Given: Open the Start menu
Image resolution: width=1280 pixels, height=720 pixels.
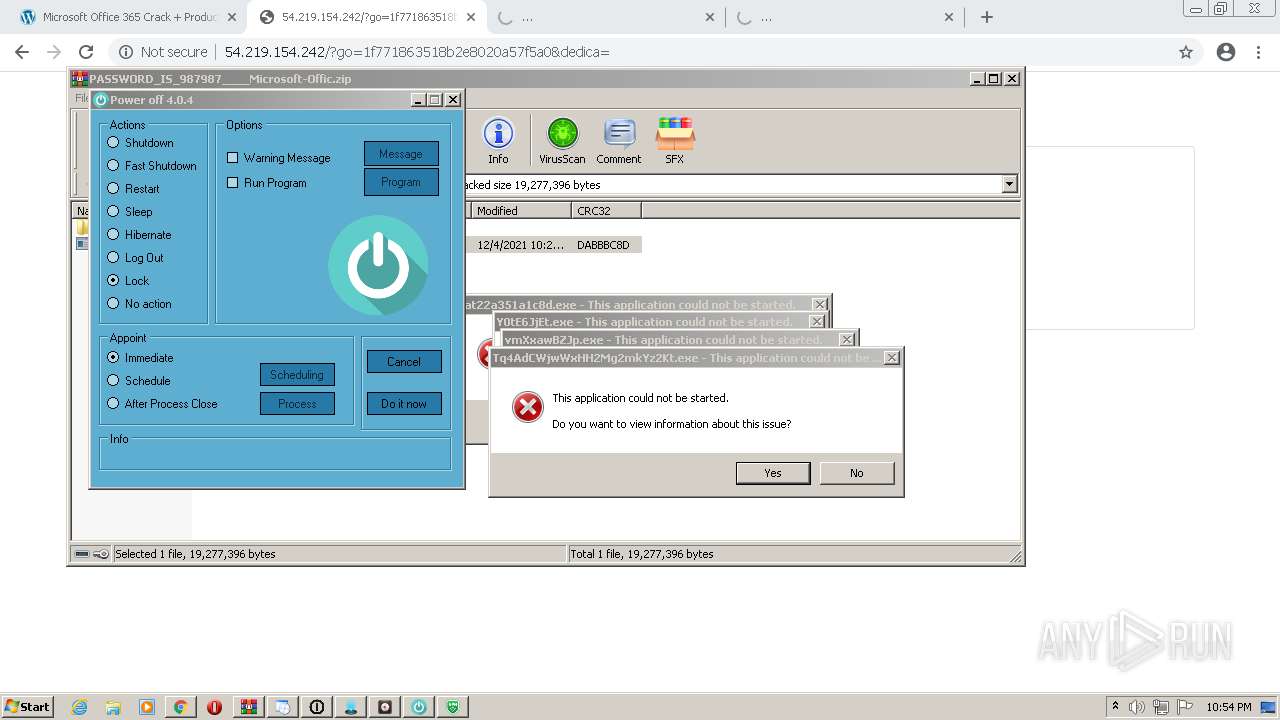Looking at the screenshot, I should click(x=27, y=707).
